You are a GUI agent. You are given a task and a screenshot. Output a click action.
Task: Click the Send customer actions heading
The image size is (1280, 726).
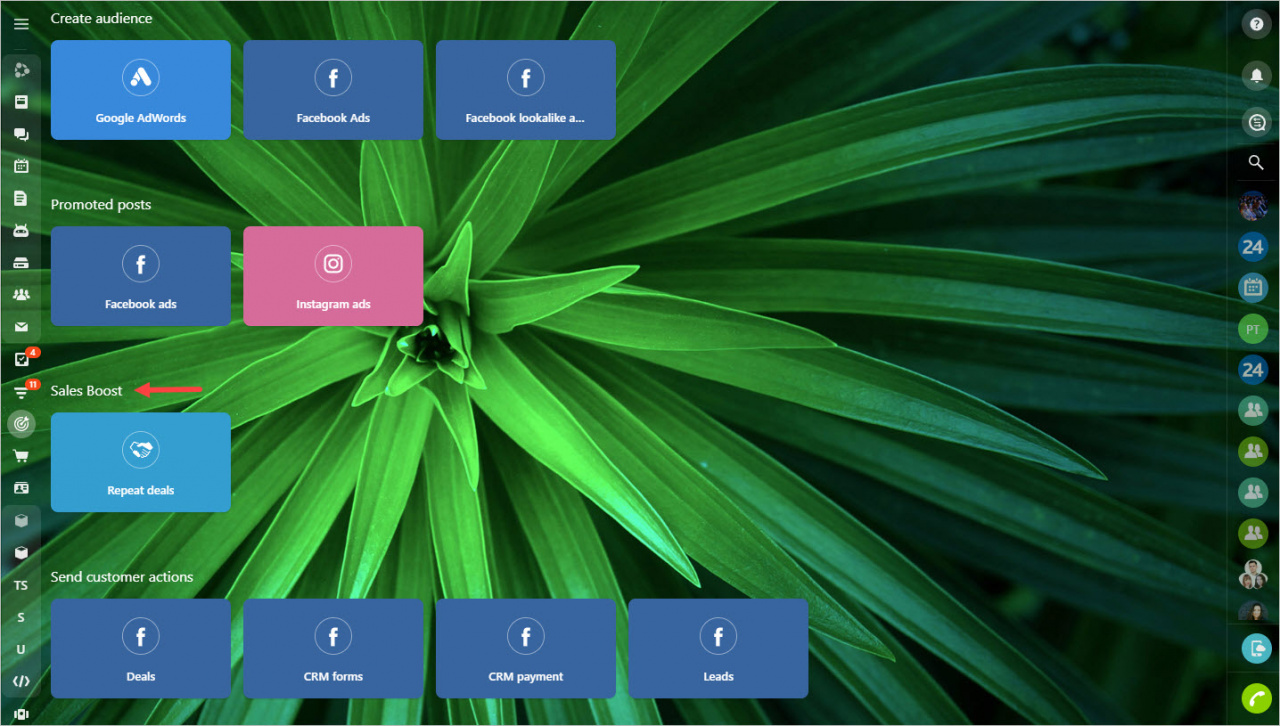pos(122,577)
